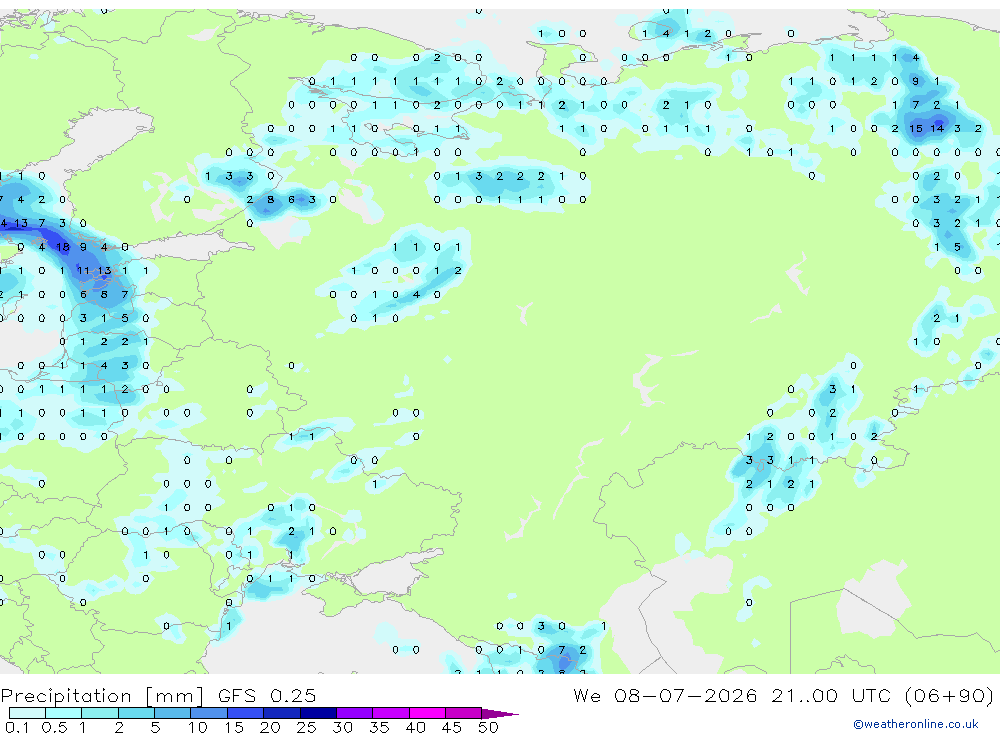Select the 10–15 mm blue legend swatch

tap(209, 713)
